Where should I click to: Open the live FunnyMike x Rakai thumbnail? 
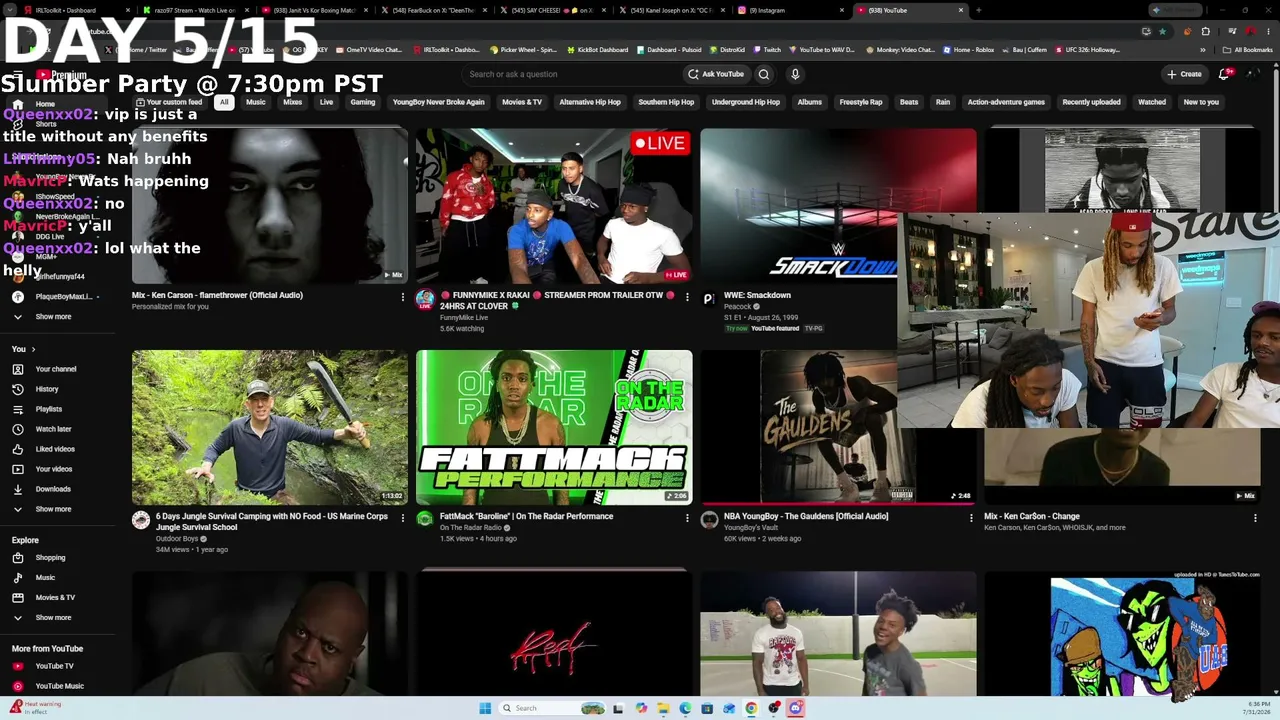(554, 206)
